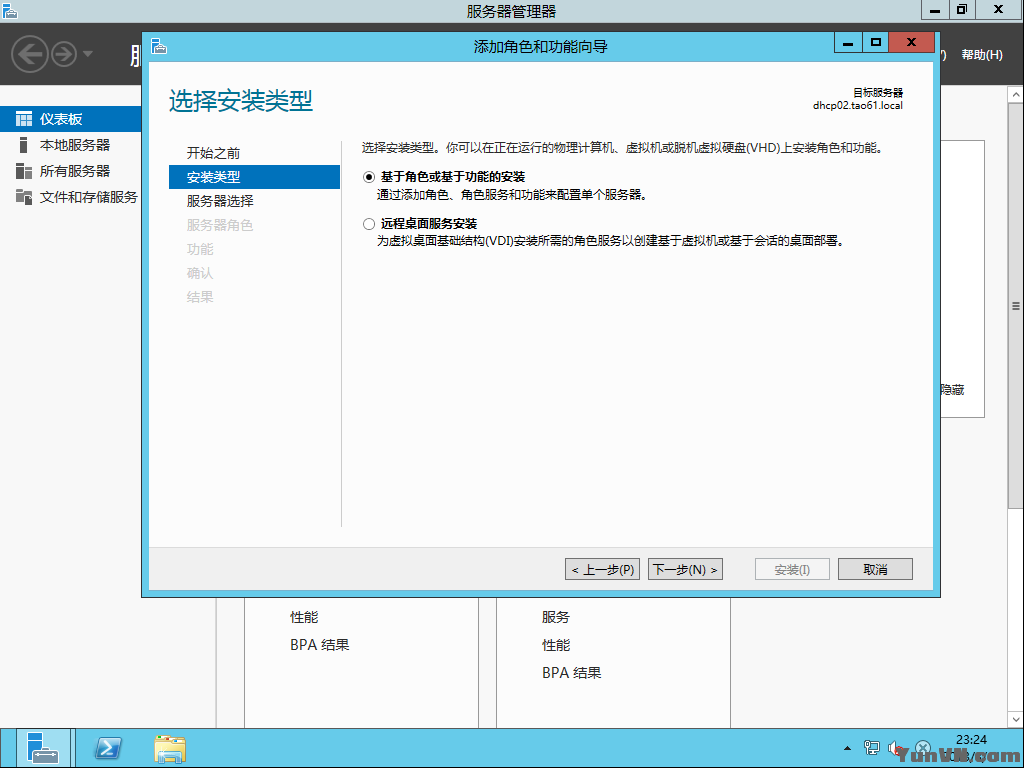1024x768 pixels.
Task: Click the 上一步(P) previous button
Action: tap(602, 569)
